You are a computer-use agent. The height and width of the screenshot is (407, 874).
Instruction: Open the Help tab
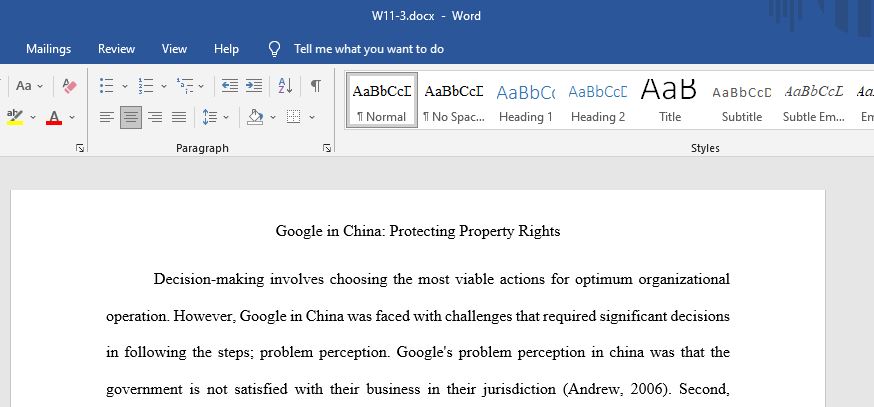226,49
